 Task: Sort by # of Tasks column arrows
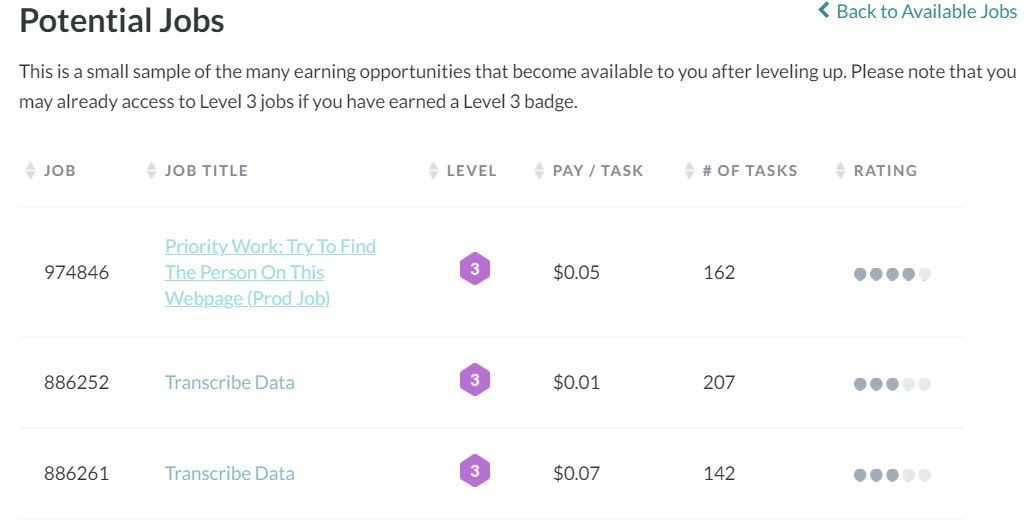[689, 171]
